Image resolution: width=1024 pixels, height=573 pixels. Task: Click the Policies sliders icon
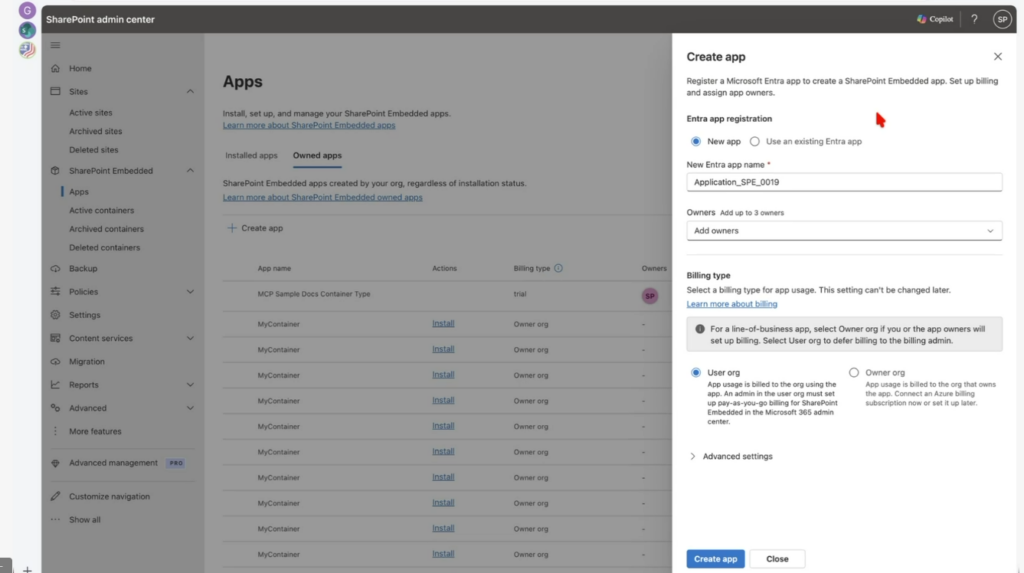56,291
